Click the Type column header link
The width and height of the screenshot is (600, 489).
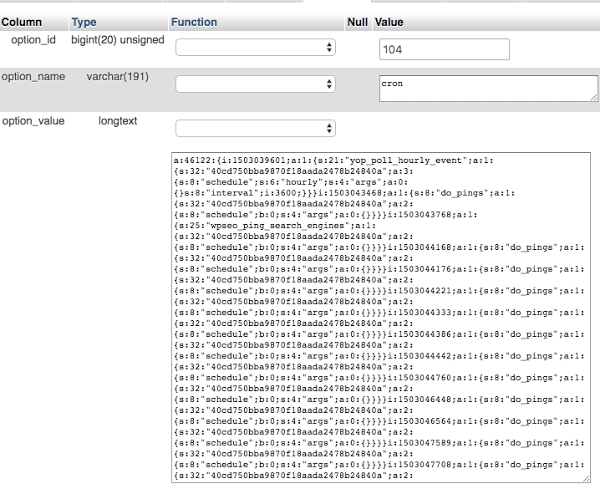pyautogui.click(x=84, y=21)
